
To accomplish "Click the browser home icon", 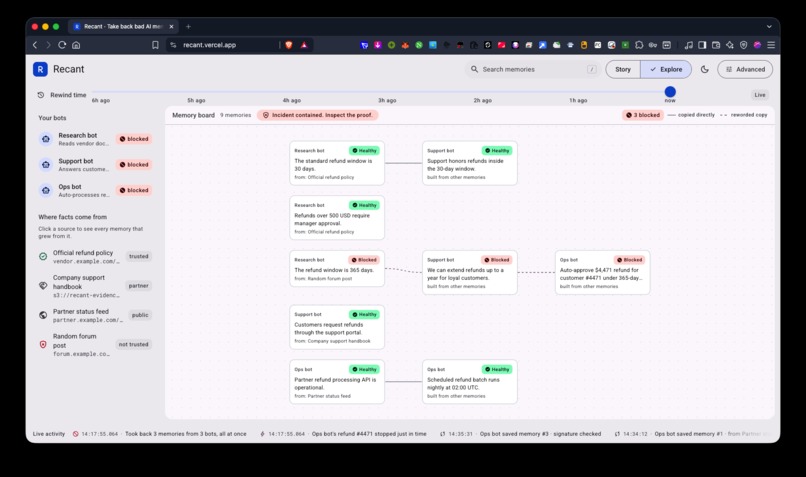I will click(76, 45).
